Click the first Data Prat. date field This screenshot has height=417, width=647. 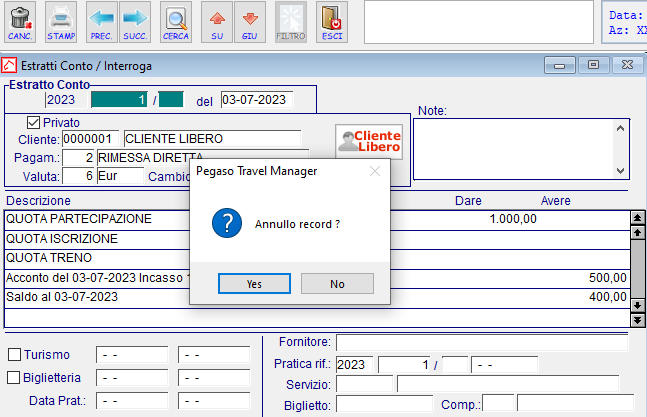pyautogui.click(x=132, y=401)
